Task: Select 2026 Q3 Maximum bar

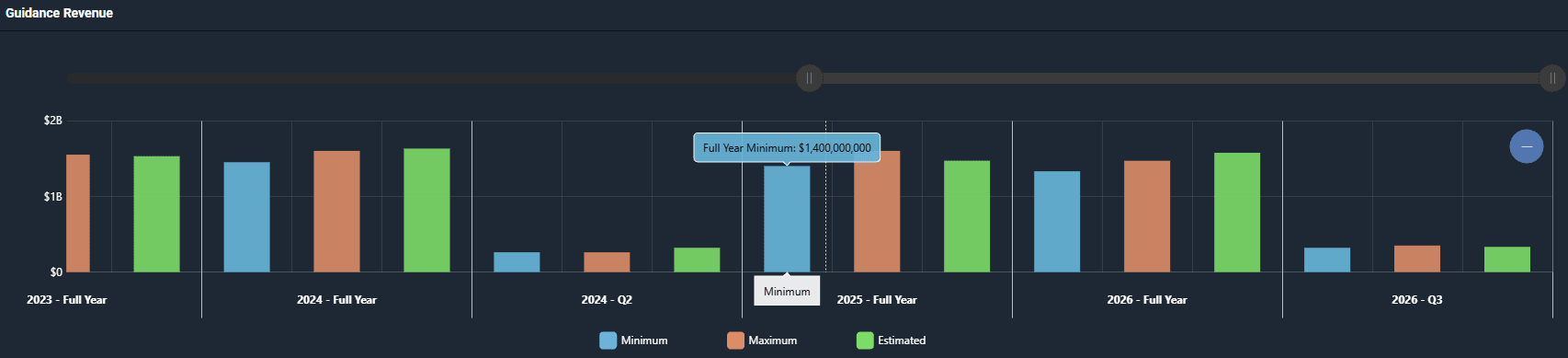Action: point(1417,259)
